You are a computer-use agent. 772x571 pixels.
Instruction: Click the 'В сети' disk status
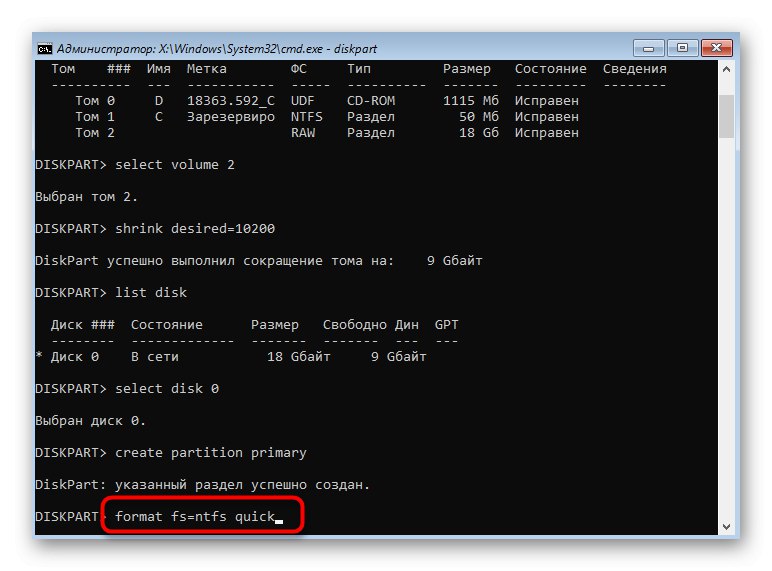pos(155,356)
